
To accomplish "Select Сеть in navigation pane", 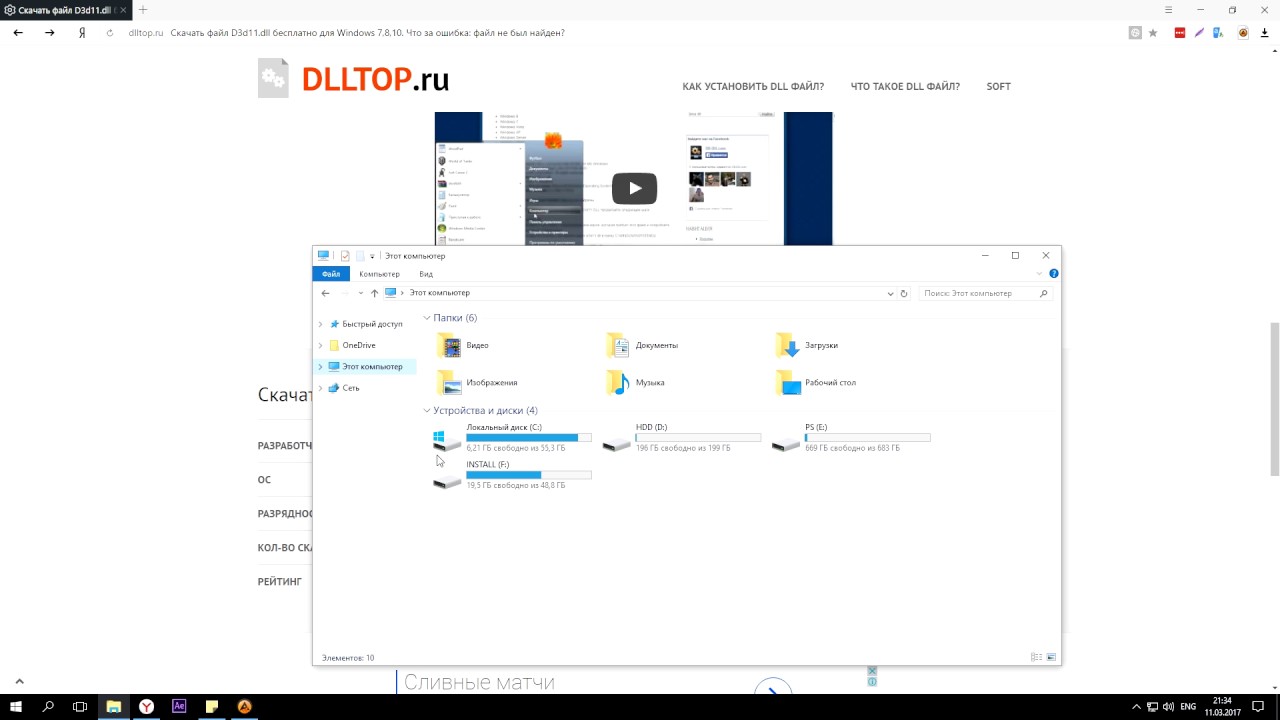I will 351,388.
